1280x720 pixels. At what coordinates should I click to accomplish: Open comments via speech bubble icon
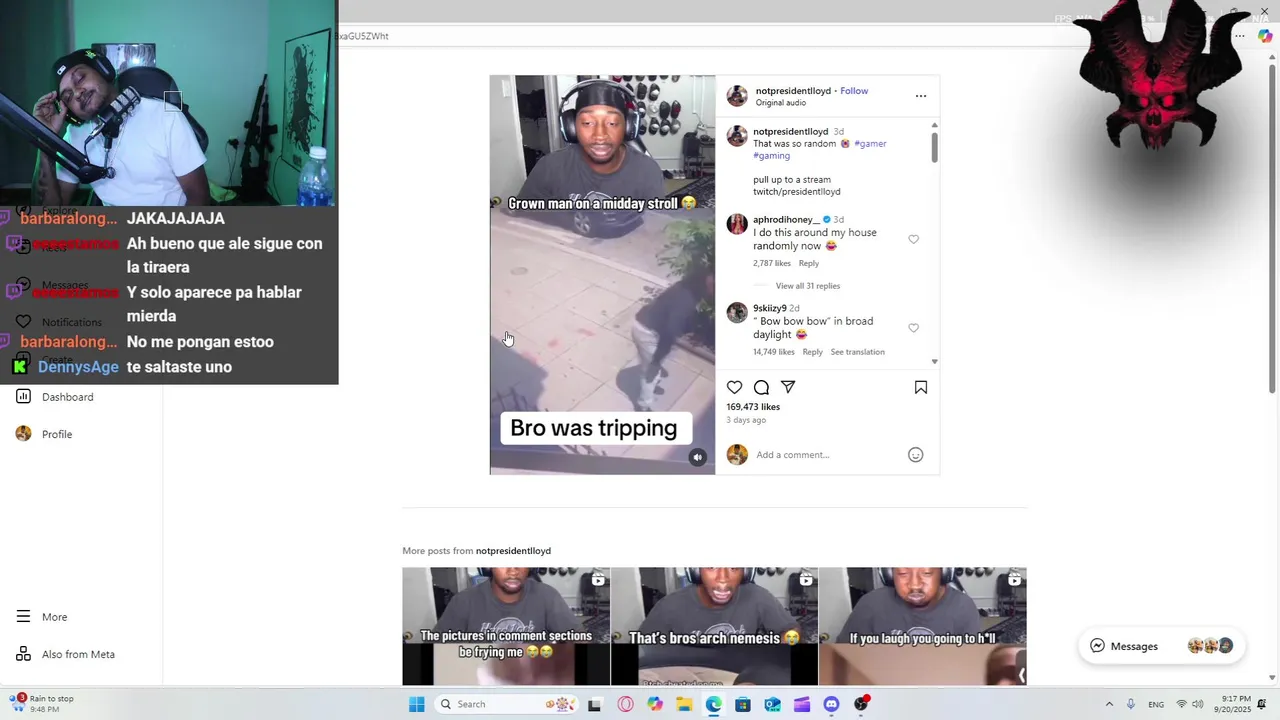click(761, 388)
